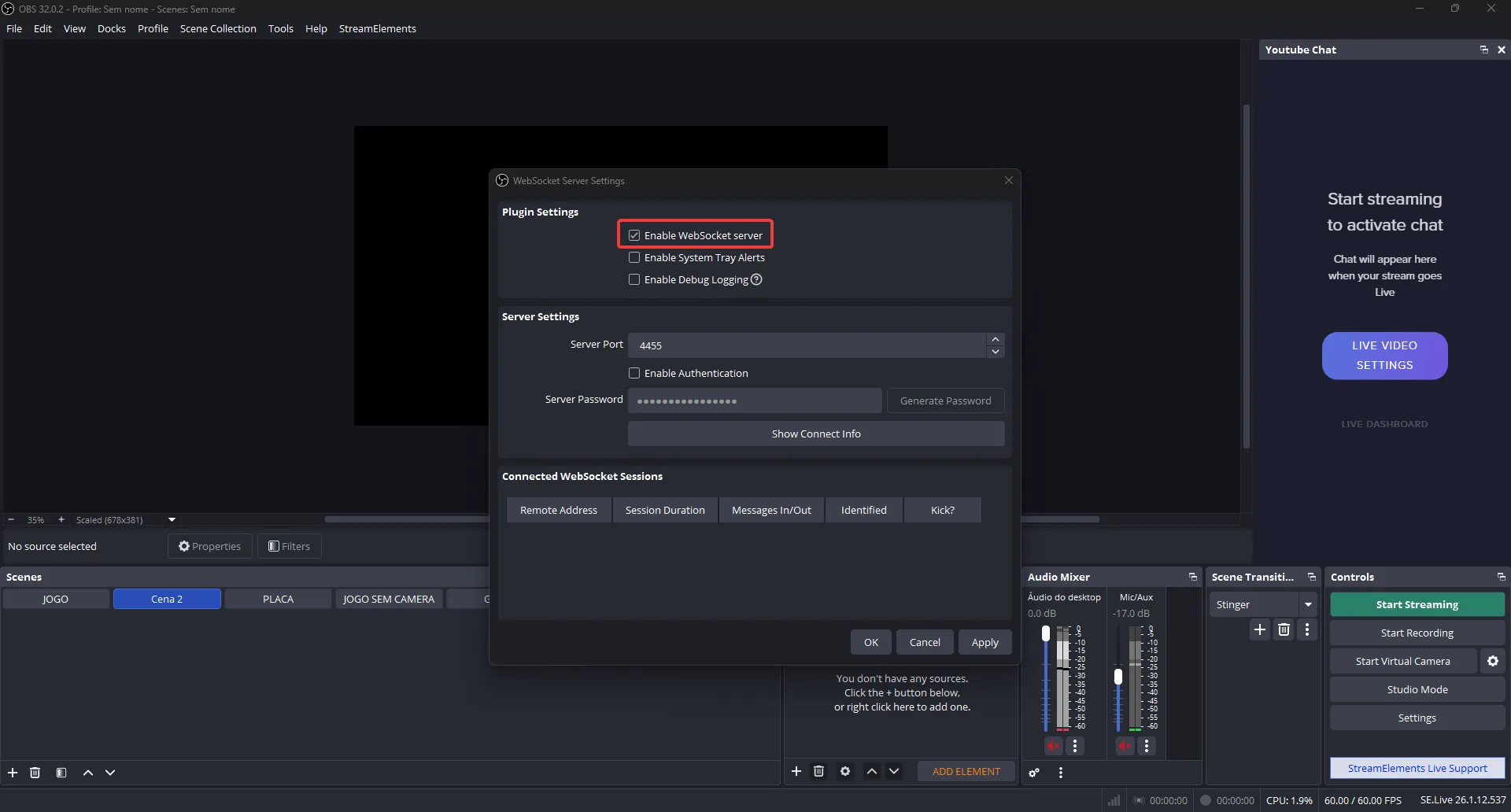
Task: Open the Stinger transition dropdown
Action: click(x=1308, y=604)
